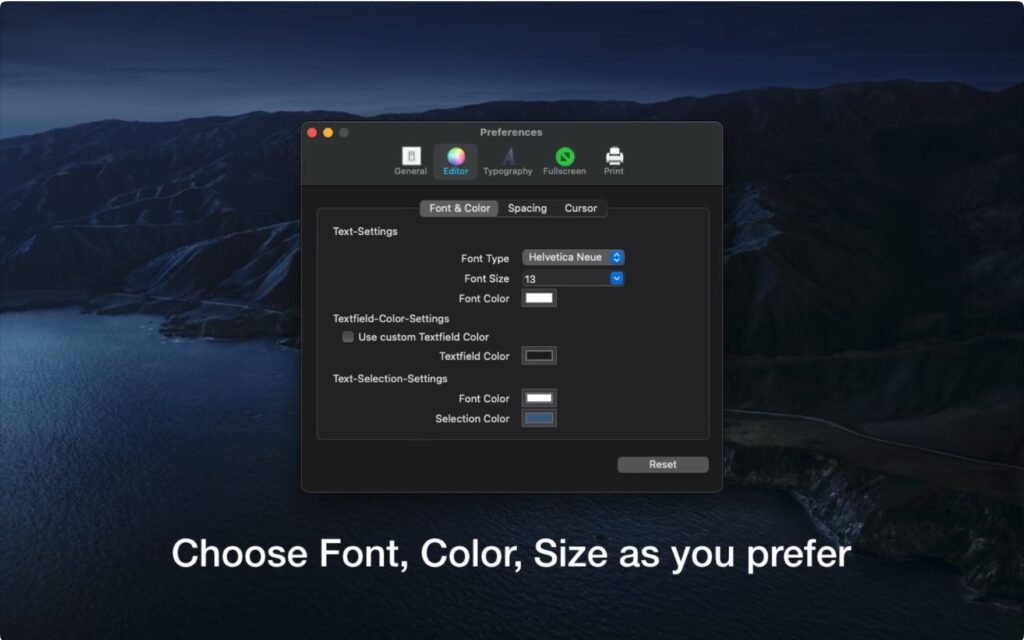The width and height of the screenshot is (1024, 640).
Task: Open the Selection Color swatch
Action: pyautogui.click(x=537, y=417)
